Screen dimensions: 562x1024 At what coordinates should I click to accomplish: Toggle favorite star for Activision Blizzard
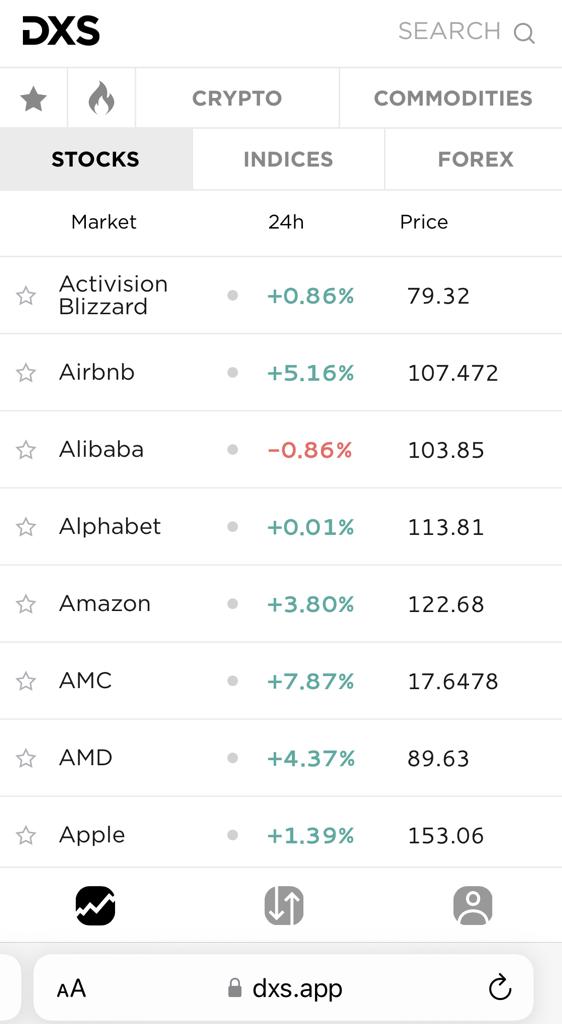pyautogui.click(x=26, y=296)
